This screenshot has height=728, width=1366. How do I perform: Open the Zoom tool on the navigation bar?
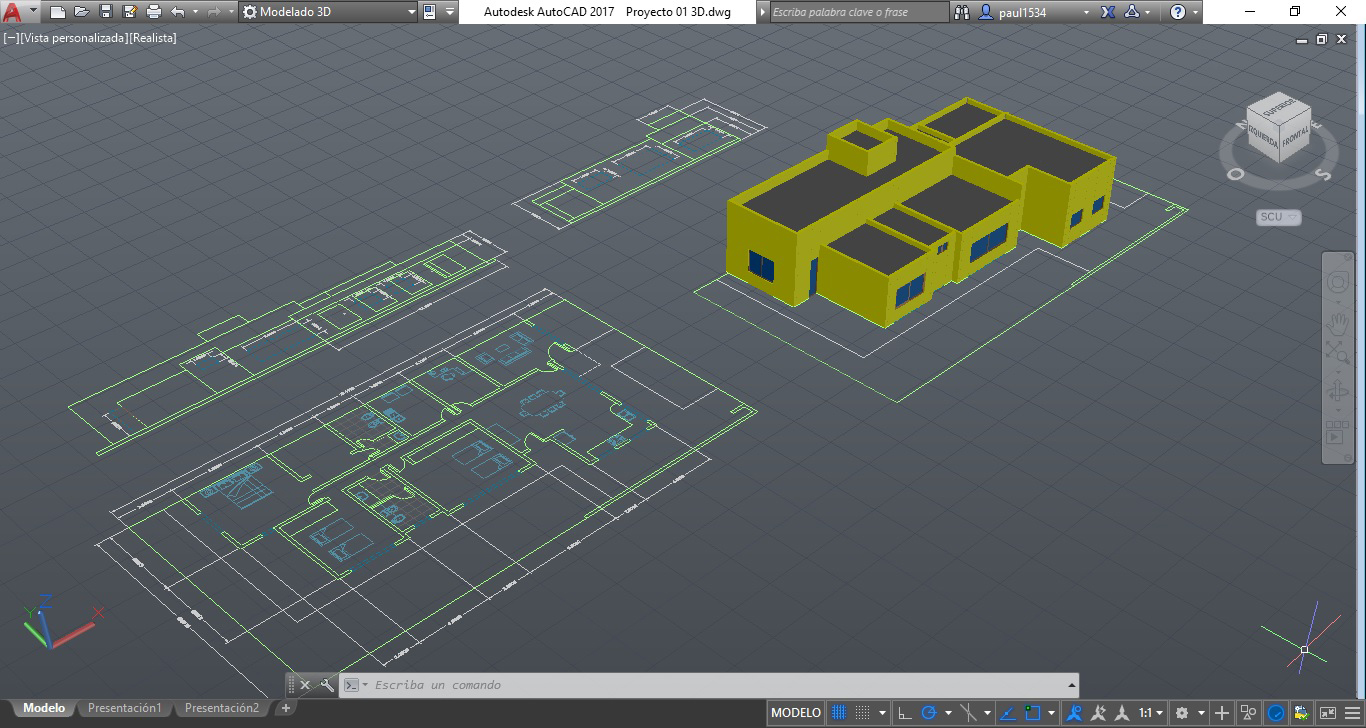[1338, 350]
